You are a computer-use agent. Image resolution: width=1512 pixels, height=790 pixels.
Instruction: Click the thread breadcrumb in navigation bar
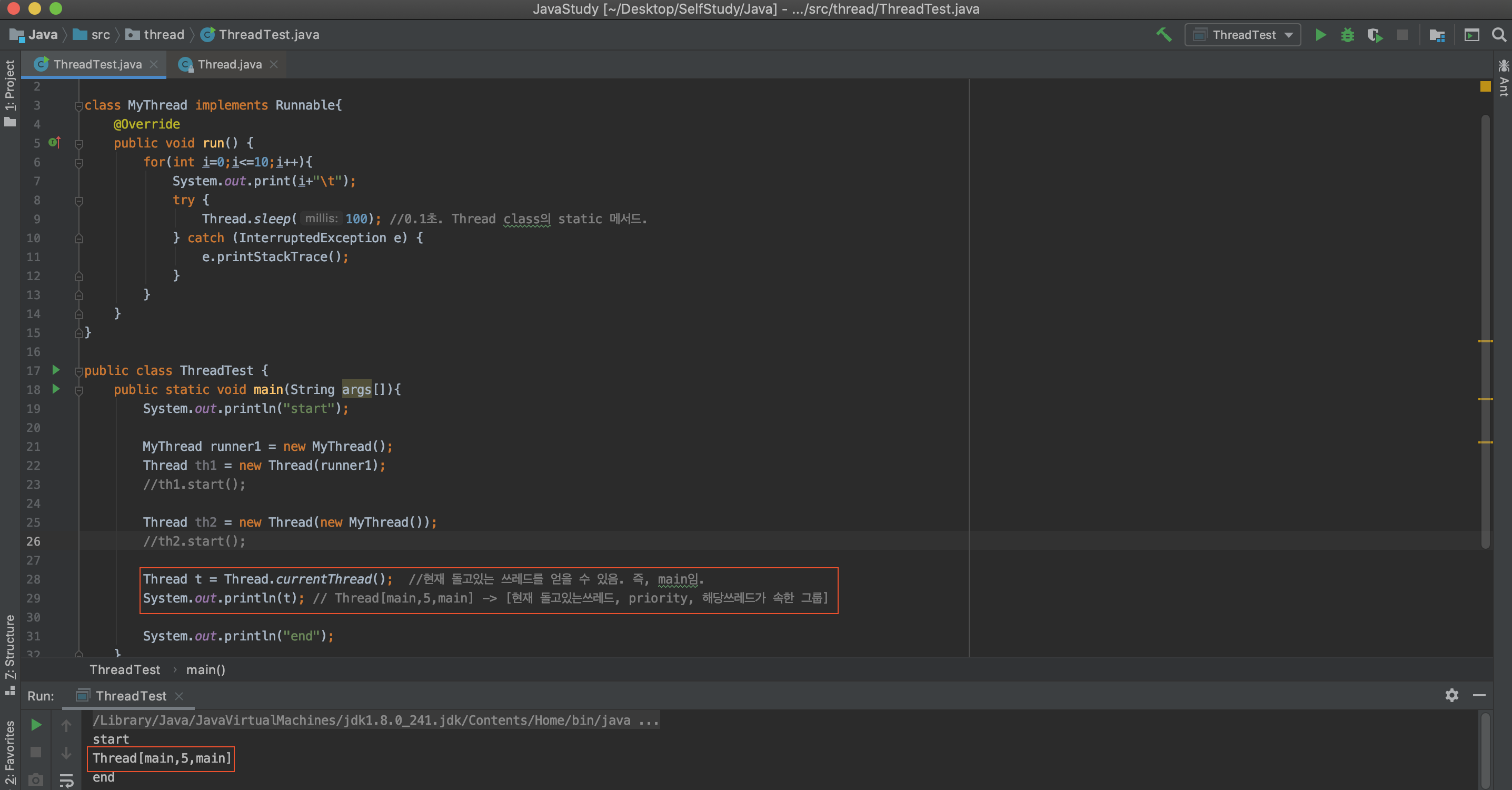pos(163,35)
